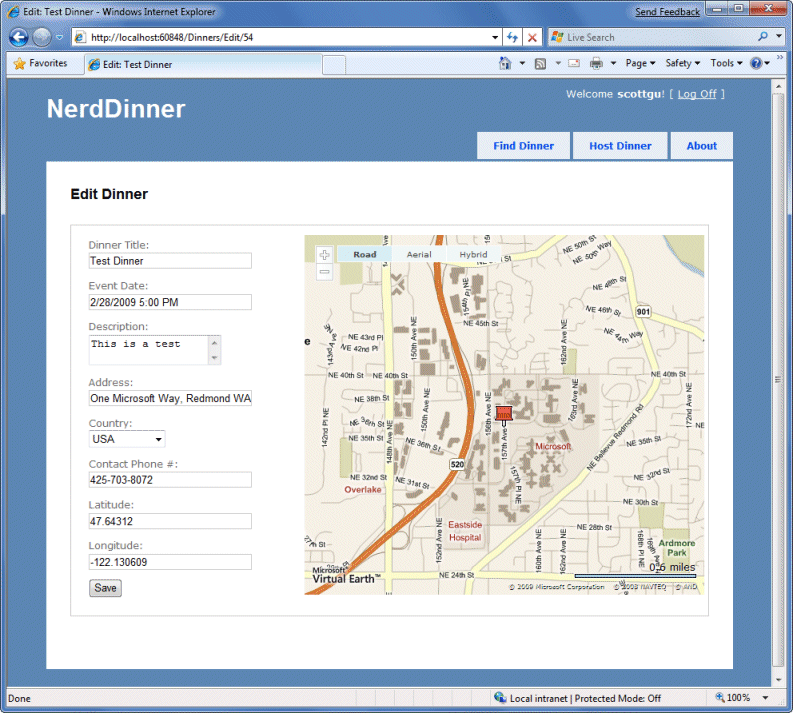Click the Longitude input field
This screenshot has width=793, height=713.
(x=170, y=562)
